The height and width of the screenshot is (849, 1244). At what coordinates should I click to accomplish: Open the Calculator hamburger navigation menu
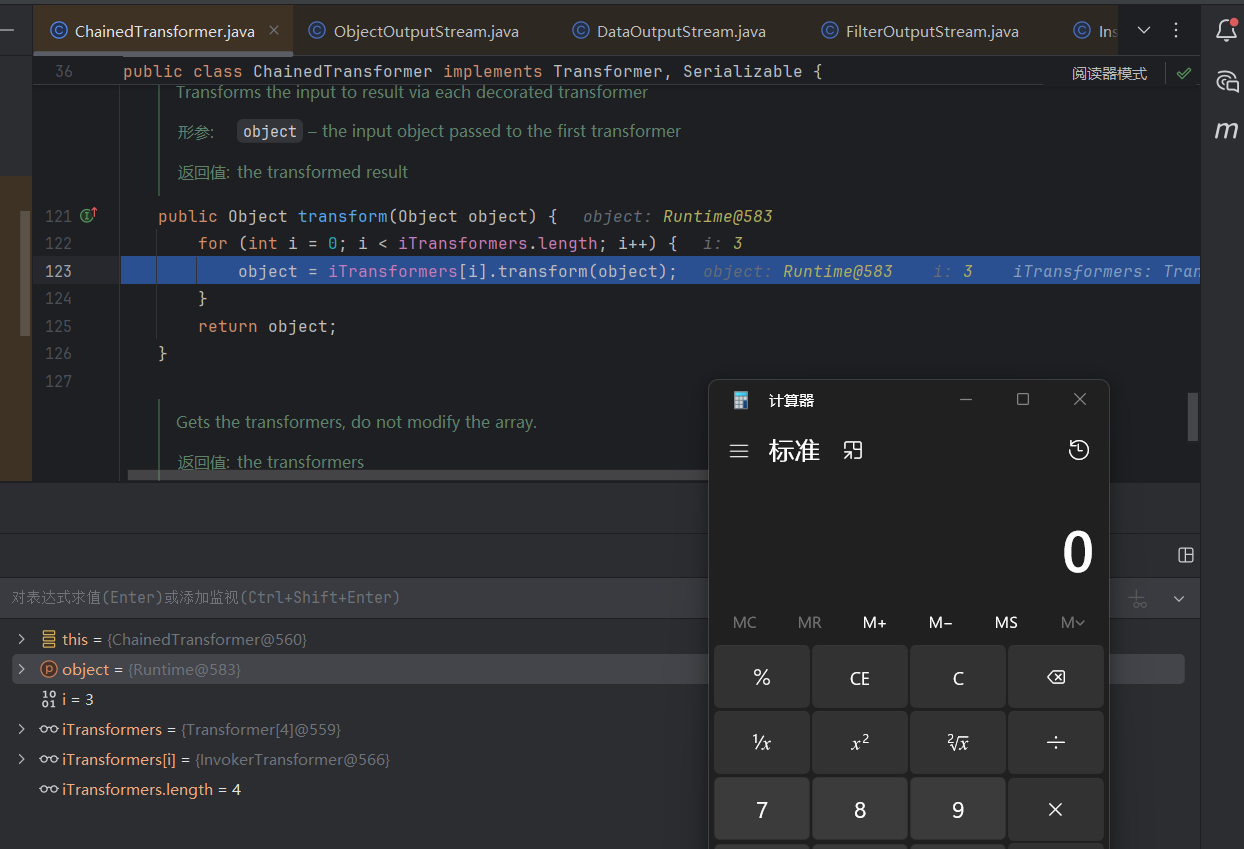click(x=739, y=451)
